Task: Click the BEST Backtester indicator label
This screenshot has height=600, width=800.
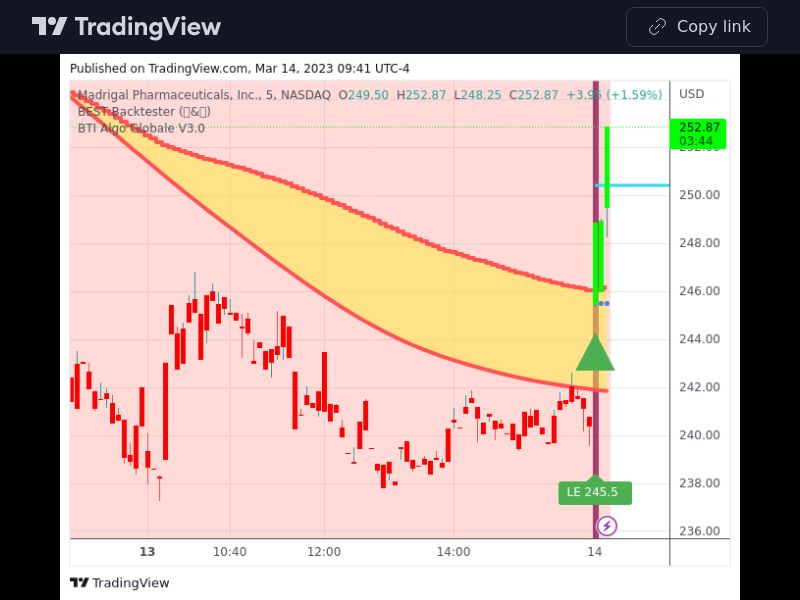Action: 144,111
